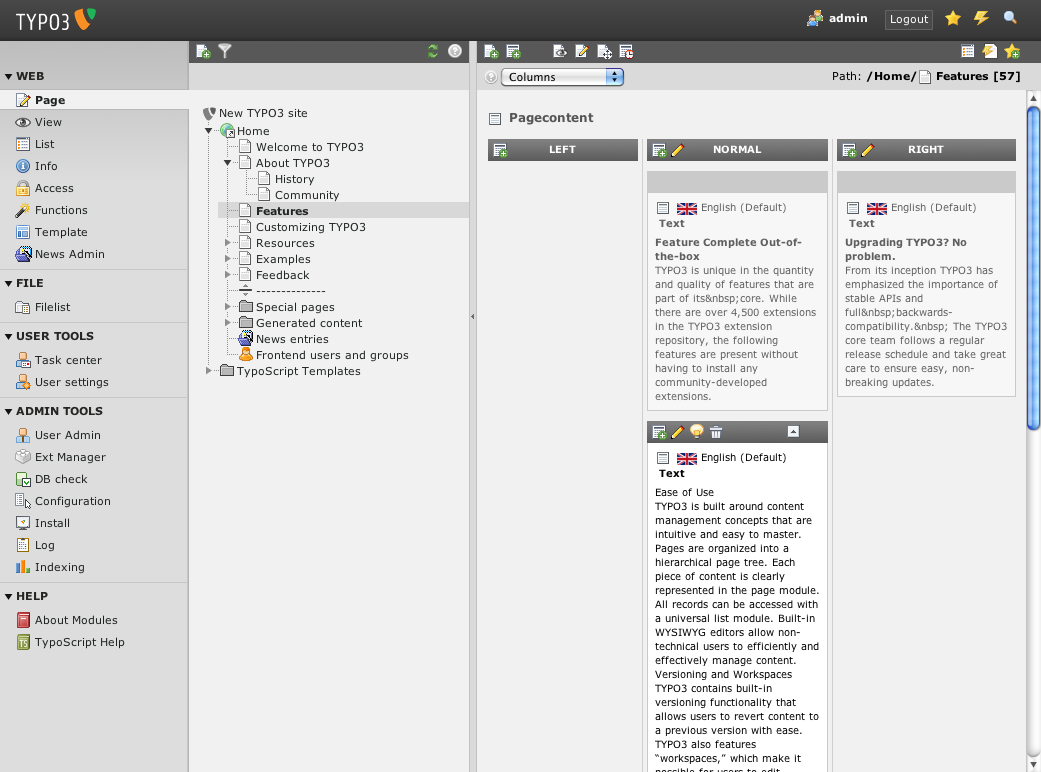Edit the NORMAL column with pencil icon
The image size is (1041, 772).
click(x=677, y=150)
